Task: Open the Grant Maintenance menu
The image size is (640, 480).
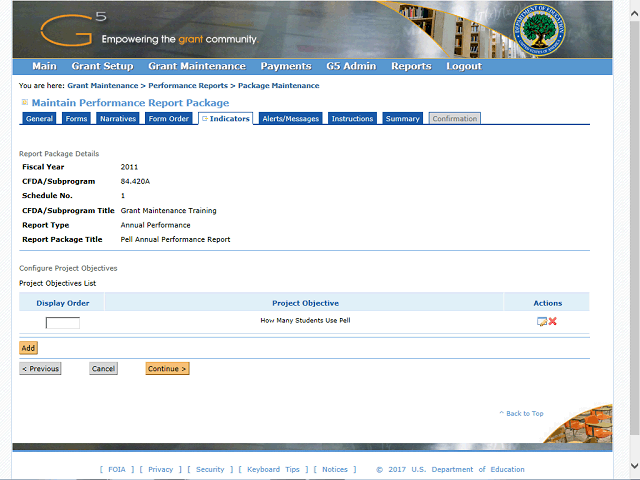Action: [x=197, y=66]
